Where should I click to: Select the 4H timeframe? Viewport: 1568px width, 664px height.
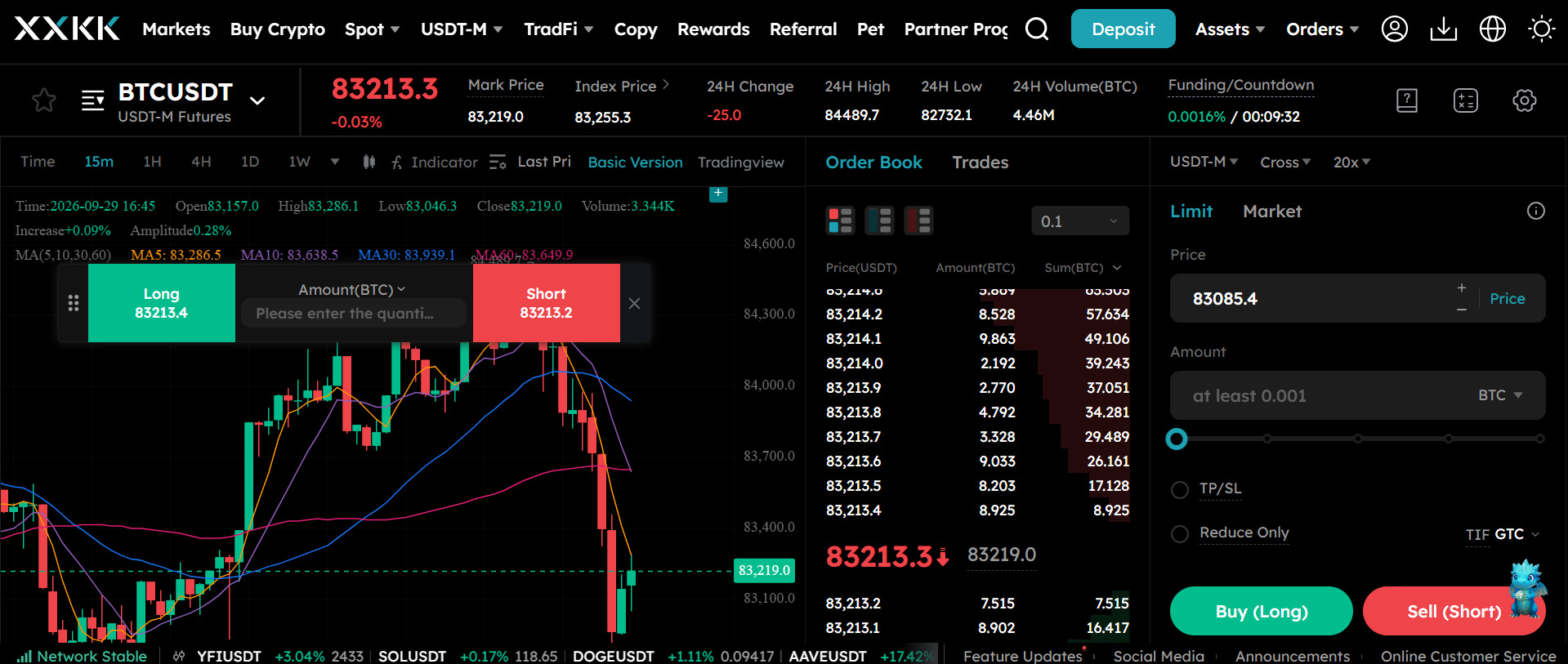(201, 162)
